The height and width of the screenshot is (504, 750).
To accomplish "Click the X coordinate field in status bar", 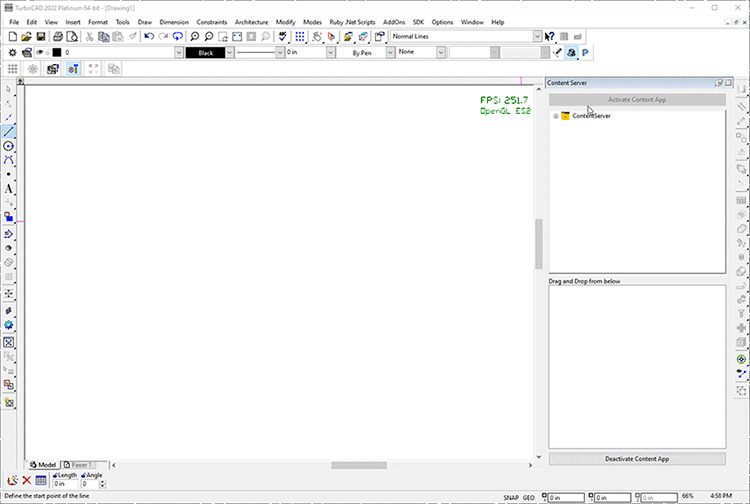I will pos(565,498).
